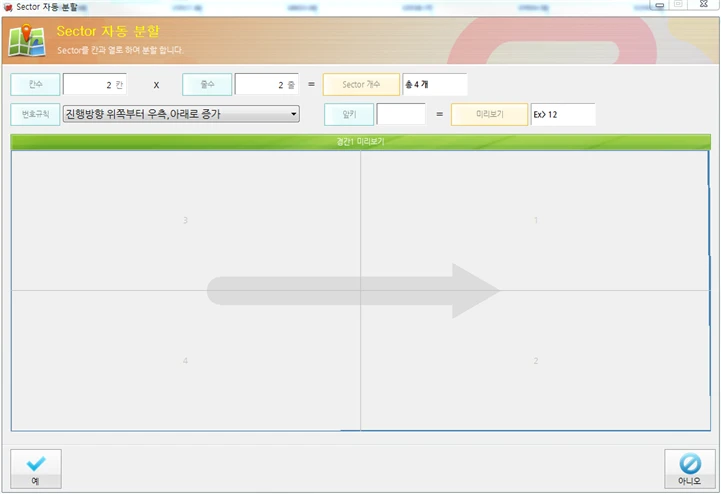This screenshot has width=721, height=494.
Task: Click the 미리보기 label beside Ex> 12
Action: pos(489,115)
